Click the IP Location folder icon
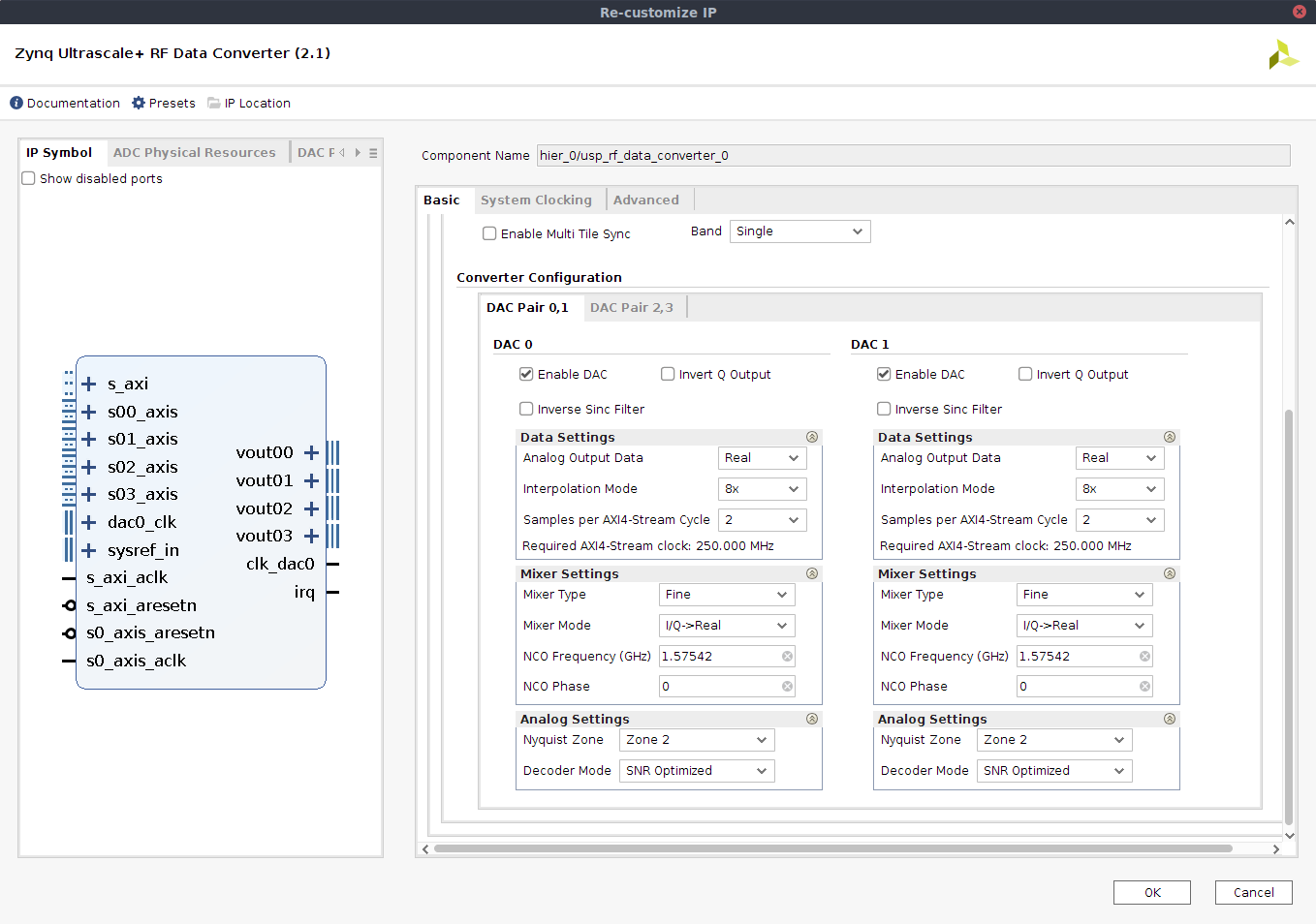The height and width of the screenshot is (924, 1316). tap(214, 103)
